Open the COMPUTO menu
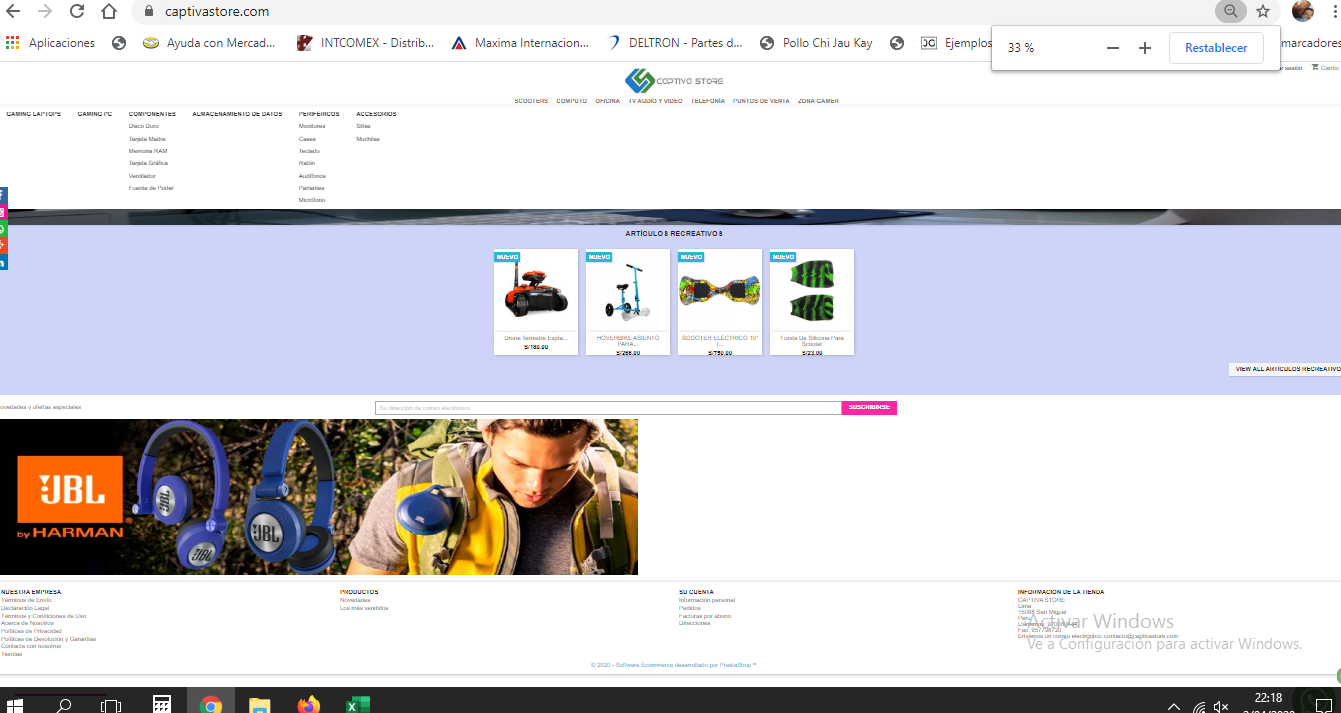 (x=572, y=101)
